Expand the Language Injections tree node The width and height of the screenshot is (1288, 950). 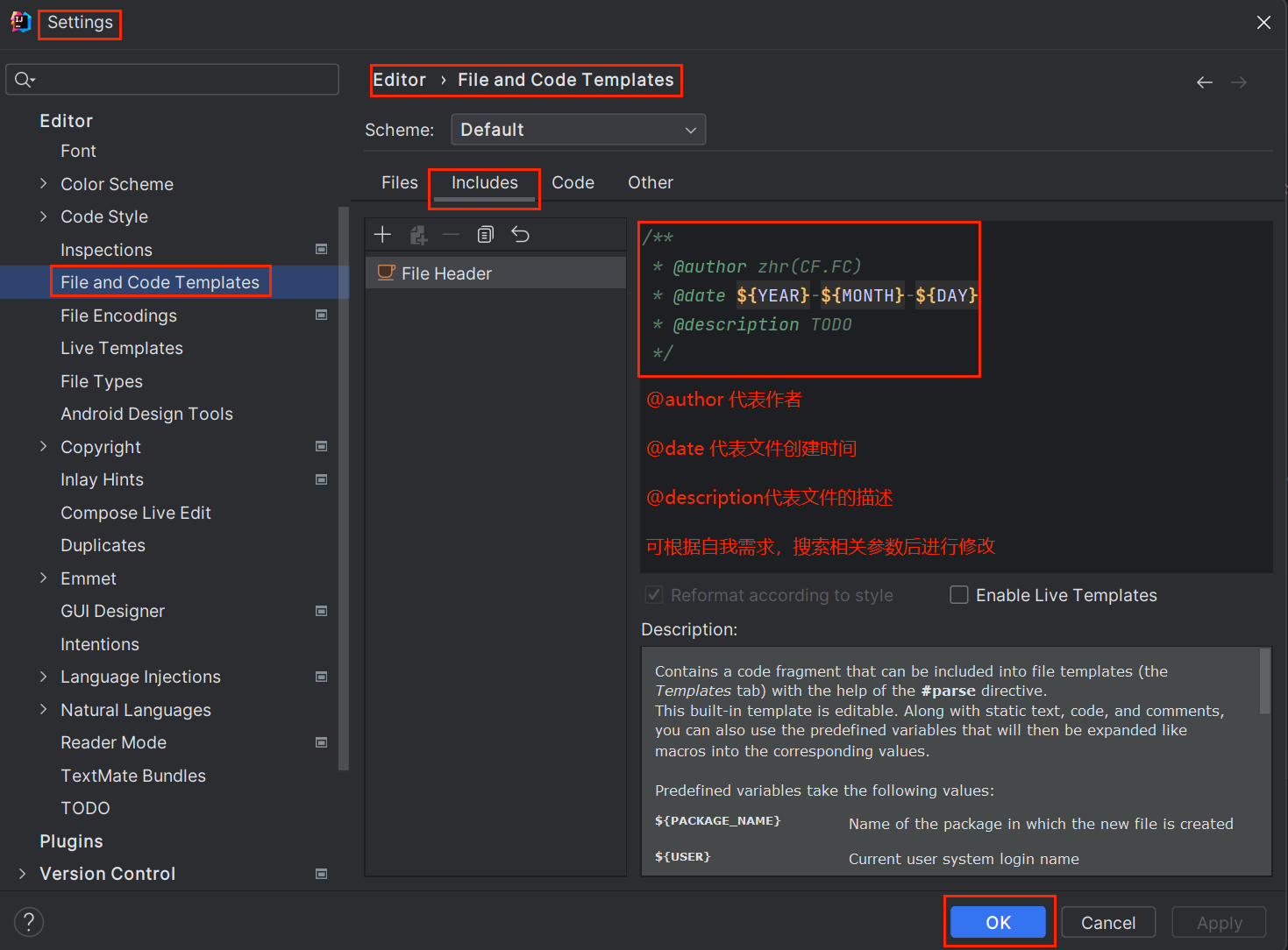tap(44, 677)
